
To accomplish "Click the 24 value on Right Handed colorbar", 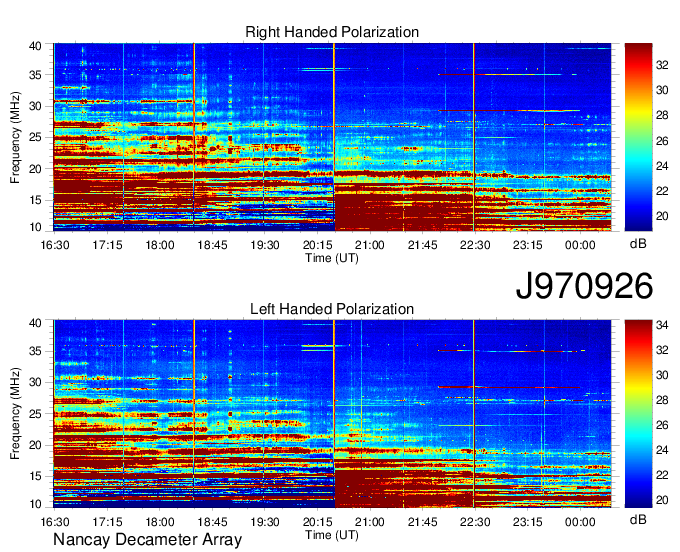I will 662,166.
